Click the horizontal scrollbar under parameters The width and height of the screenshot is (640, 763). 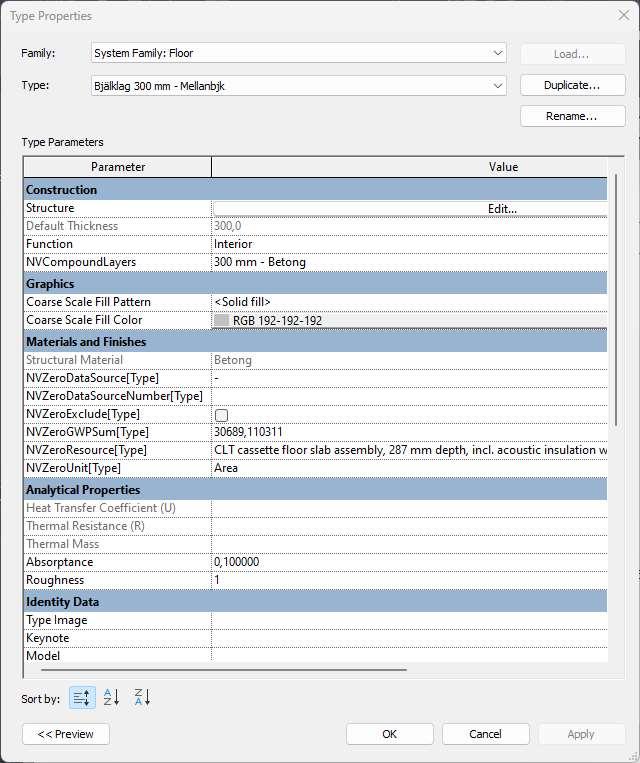point(224,670)
